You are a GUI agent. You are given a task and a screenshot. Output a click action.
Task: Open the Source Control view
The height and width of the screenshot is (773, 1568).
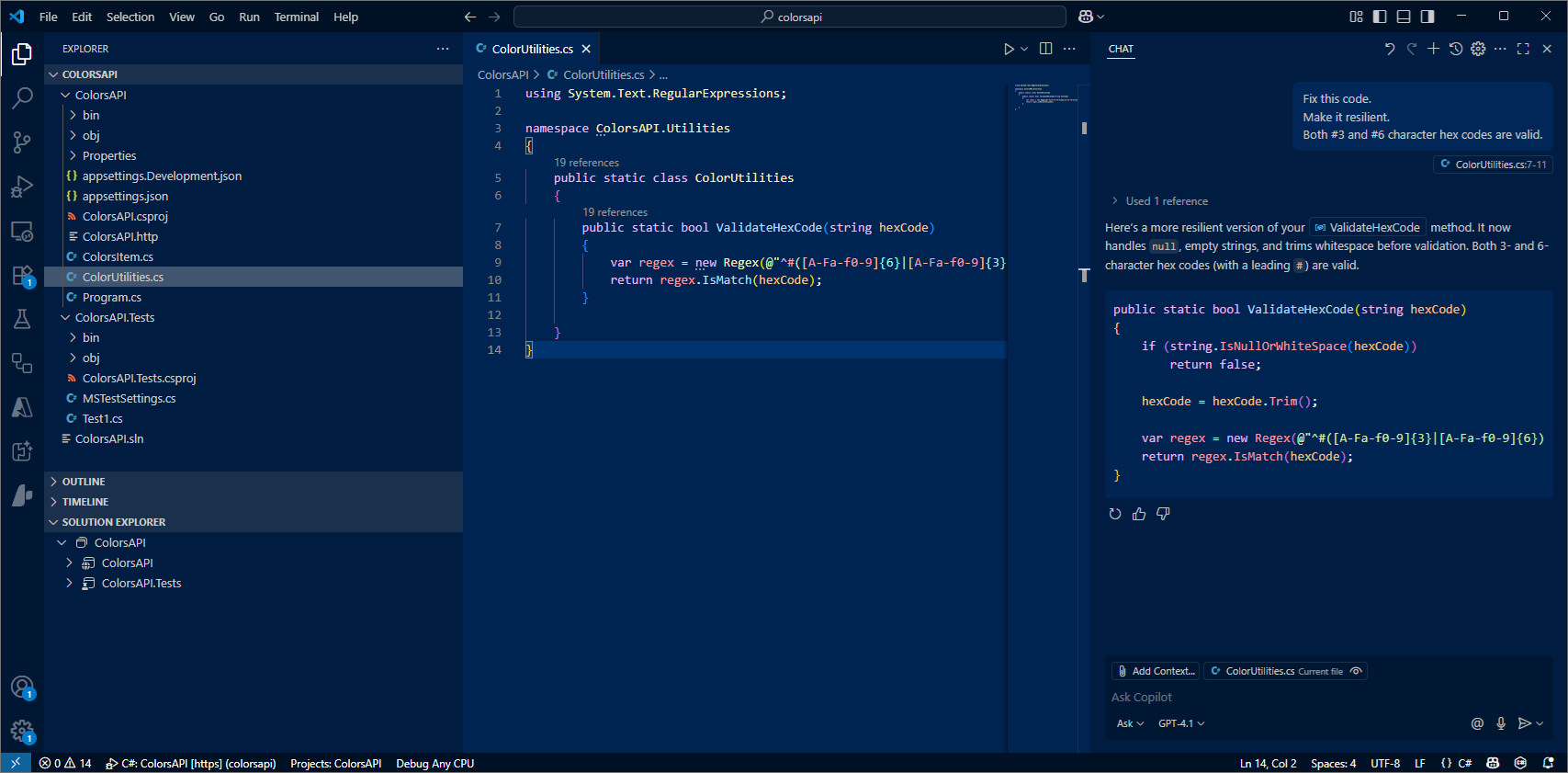(x=22, y=142)
